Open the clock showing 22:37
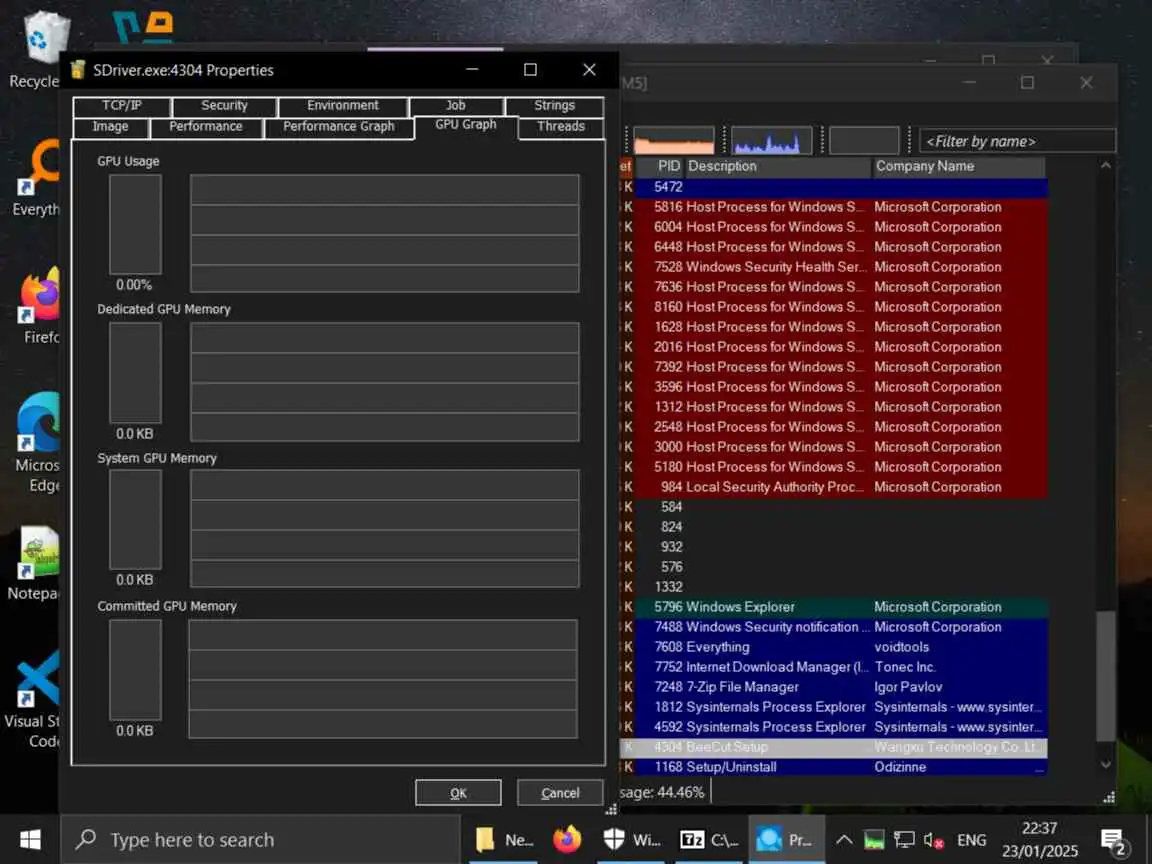 [x=1040, y=839]
